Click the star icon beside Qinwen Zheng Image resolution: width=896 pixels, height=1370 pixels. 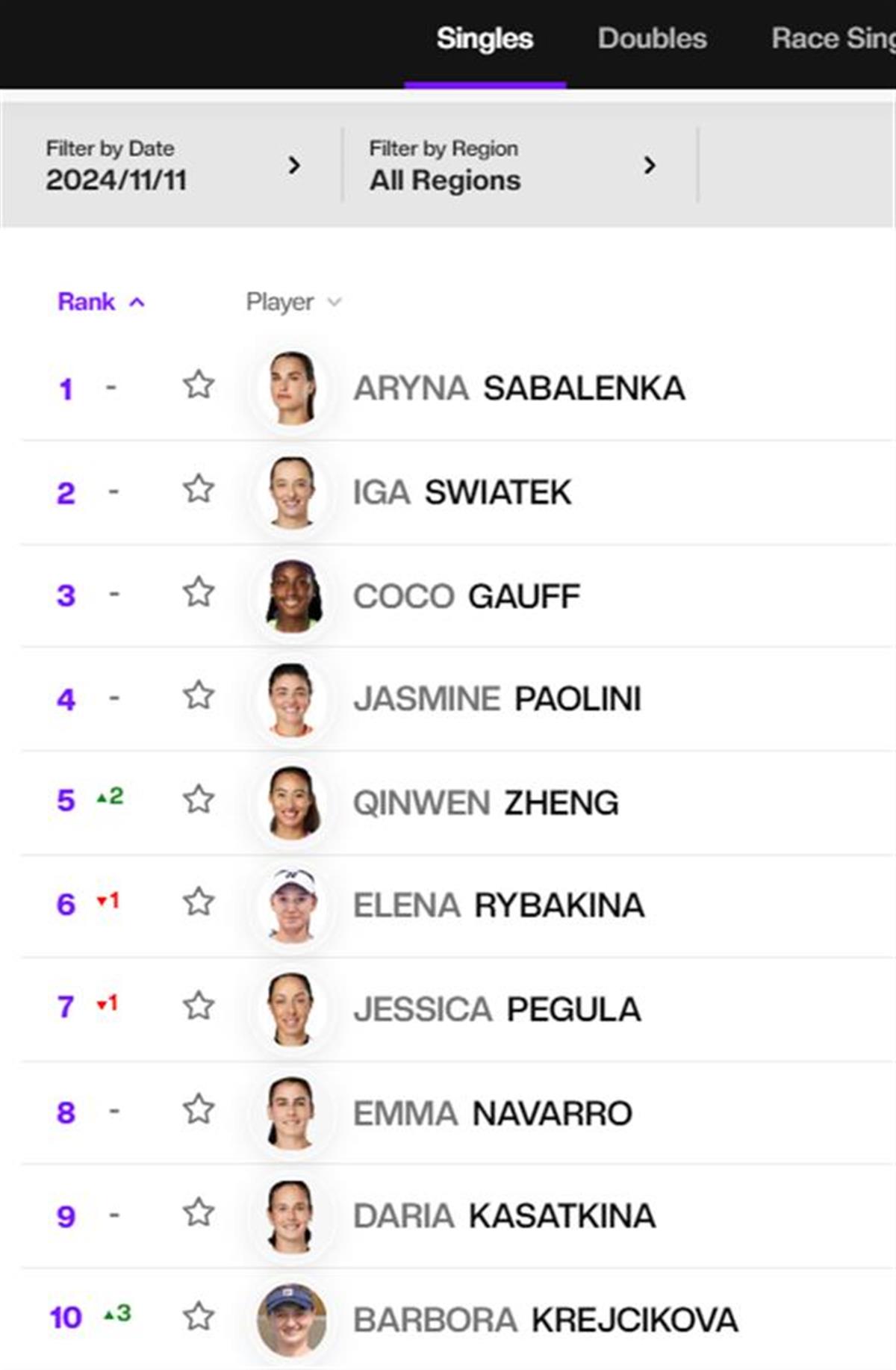(199, 800)
